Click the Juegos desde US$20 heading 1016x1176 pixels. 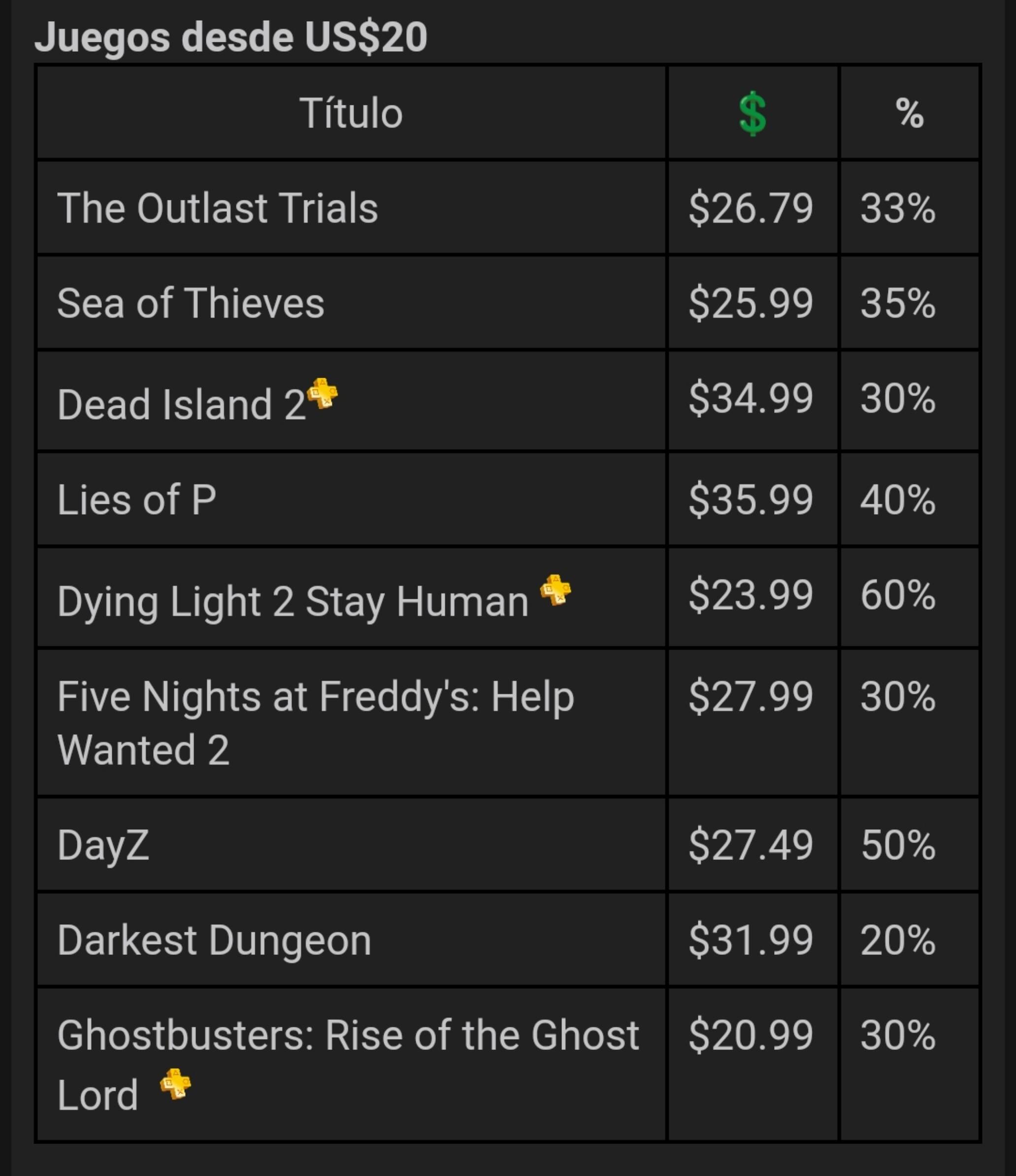pos(231,37)
